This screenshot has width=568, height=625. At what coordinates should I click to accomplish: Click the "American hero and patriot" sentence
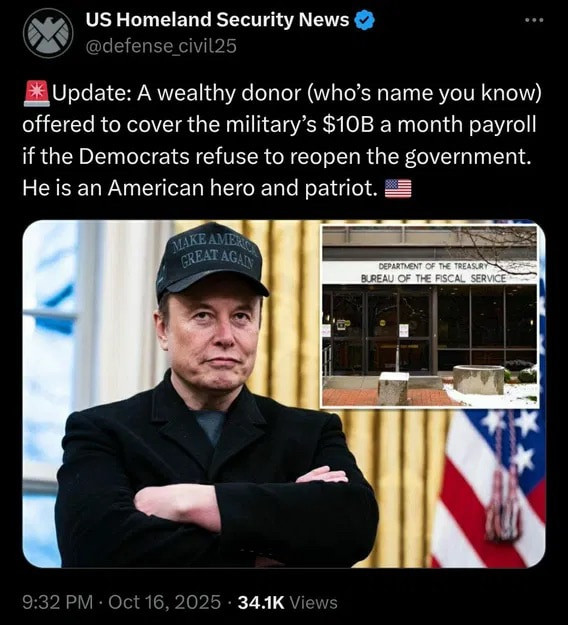tap(200, 188)
